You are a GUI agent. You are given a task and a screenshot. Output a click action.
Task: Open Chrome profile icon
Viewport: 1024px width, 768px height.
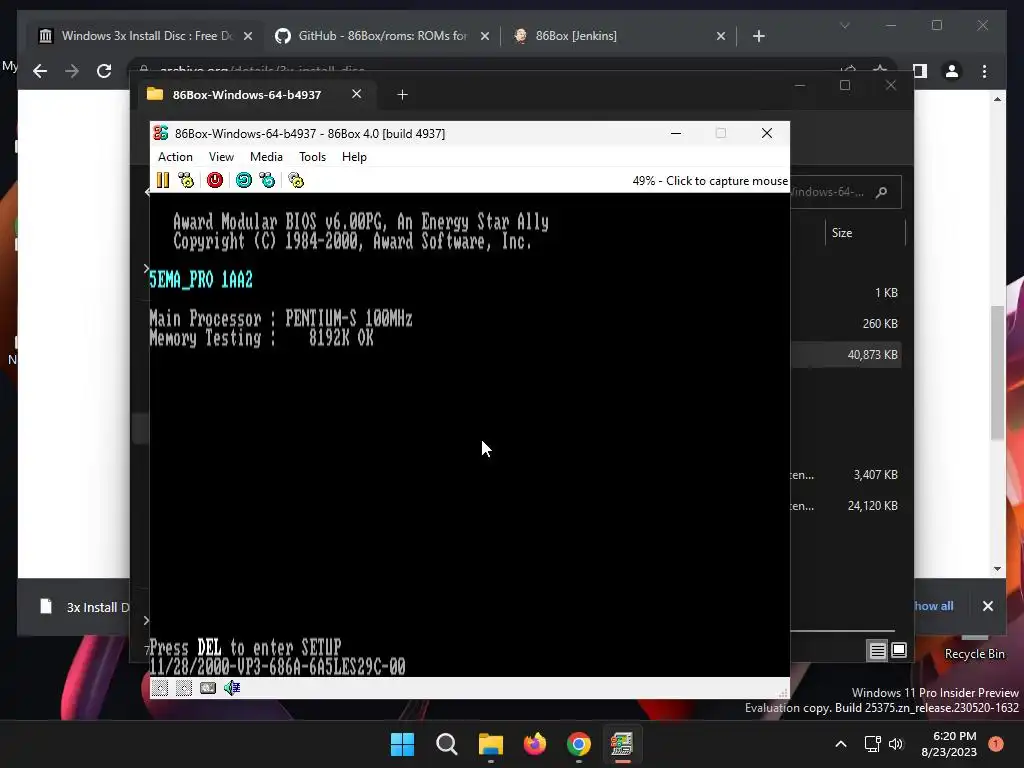click(x=952, y=71)
